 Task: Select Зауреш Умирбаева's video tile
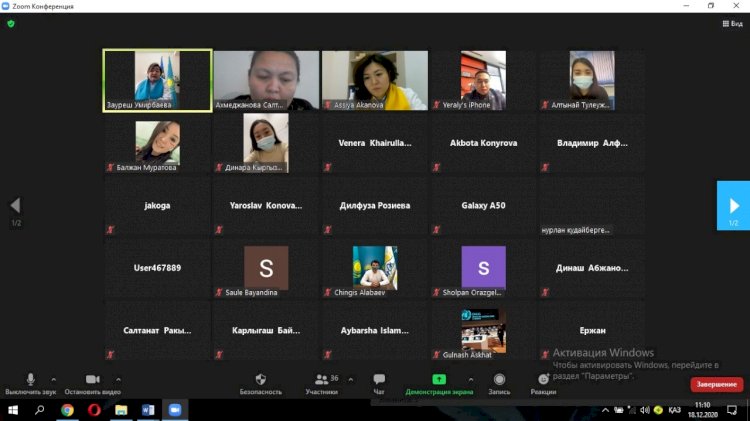pyautogui.click(x=157, y=80)
